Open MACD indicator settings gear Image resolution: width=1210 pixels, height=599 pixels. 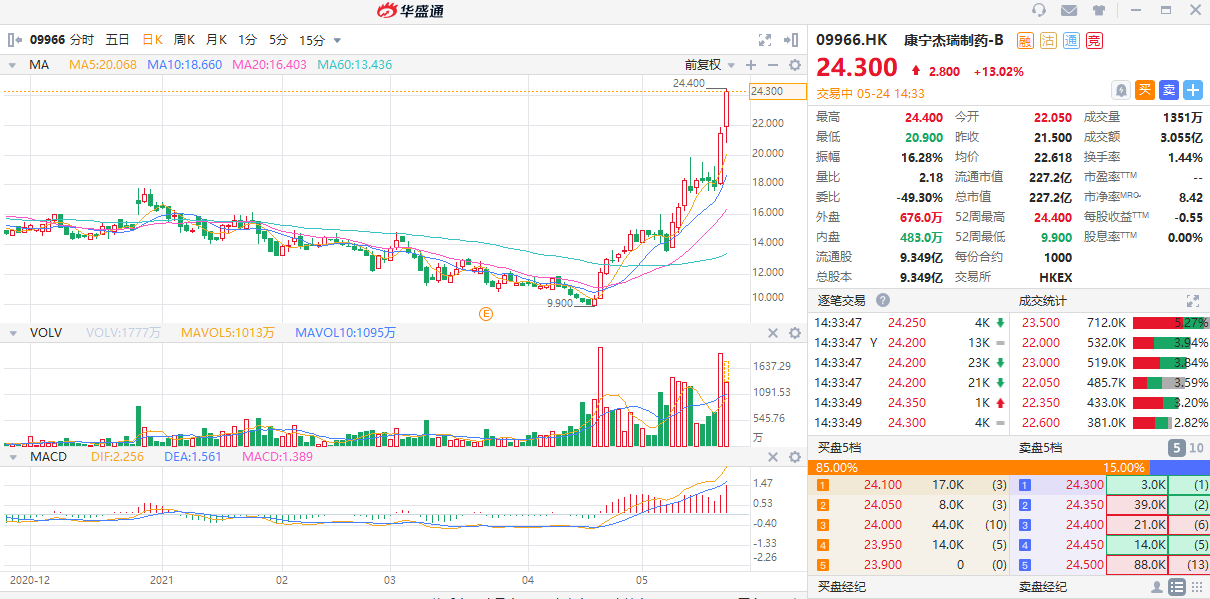click(x=795, y=457)
